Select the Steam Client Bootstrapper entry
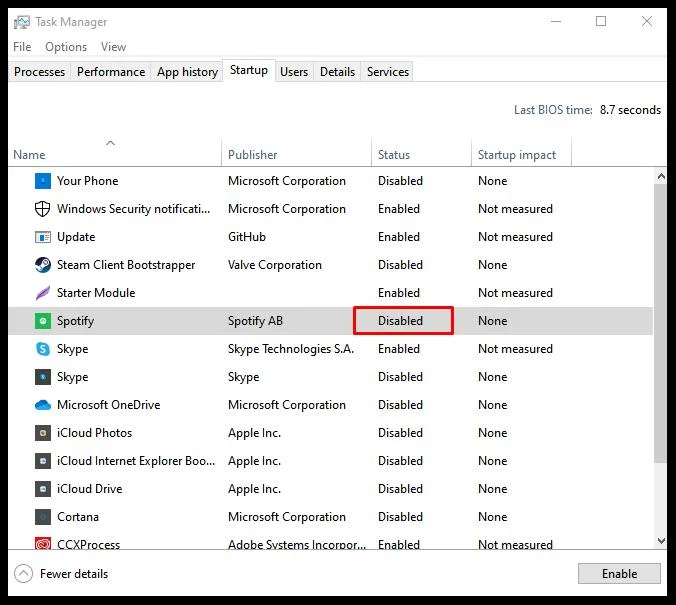Screen dimensions: 676x605 (126, 265)
